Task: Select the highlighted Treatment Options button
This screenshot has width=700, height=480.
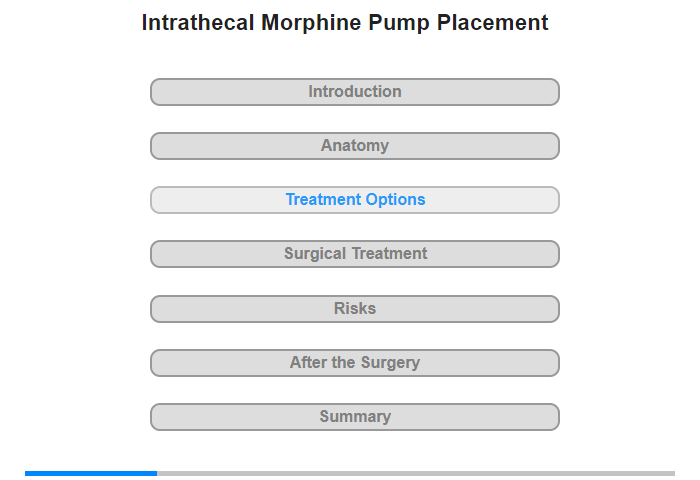Action: tap(354, 200)
